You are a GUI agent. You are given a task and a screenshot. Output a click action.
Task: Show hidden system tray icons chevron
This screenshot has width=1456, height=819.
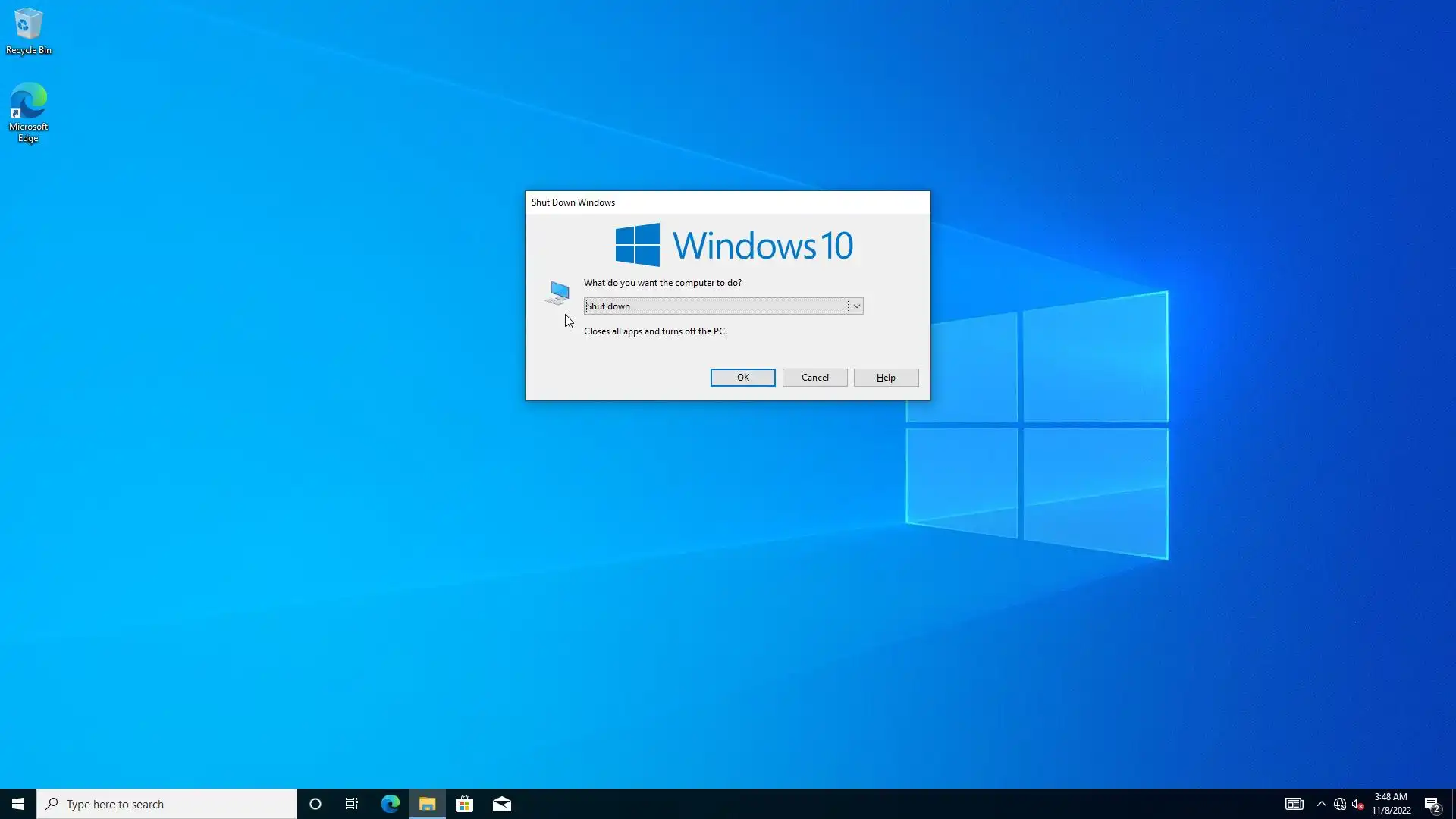pos(1321,804)
